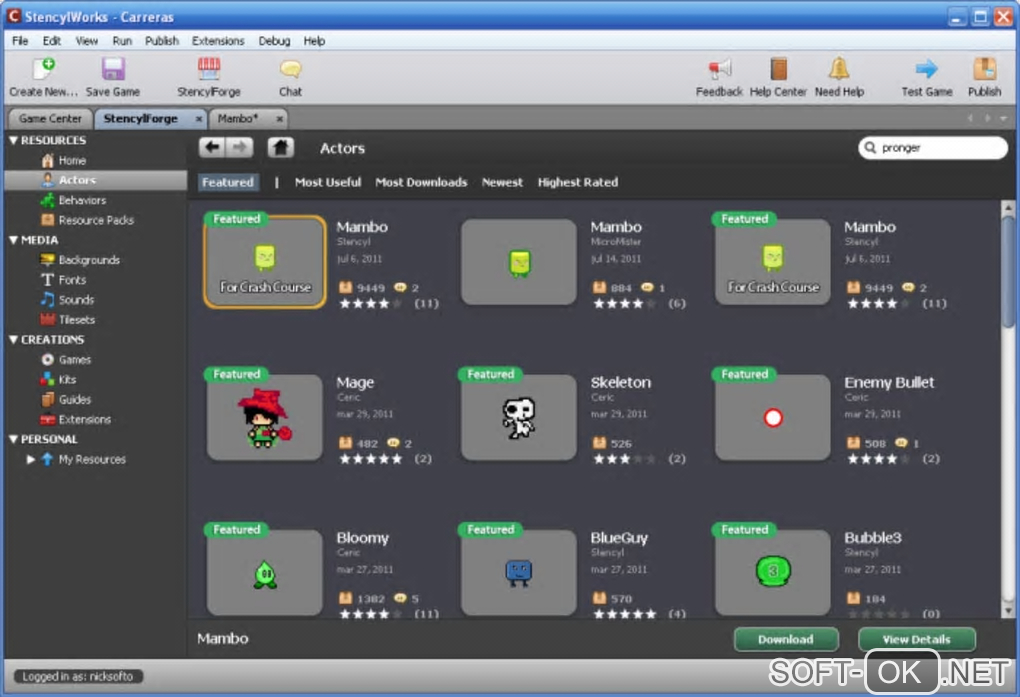This screenshot has height=697, width=1020.
Task: Sort by Highest Rated
Action: coord(578,182)
